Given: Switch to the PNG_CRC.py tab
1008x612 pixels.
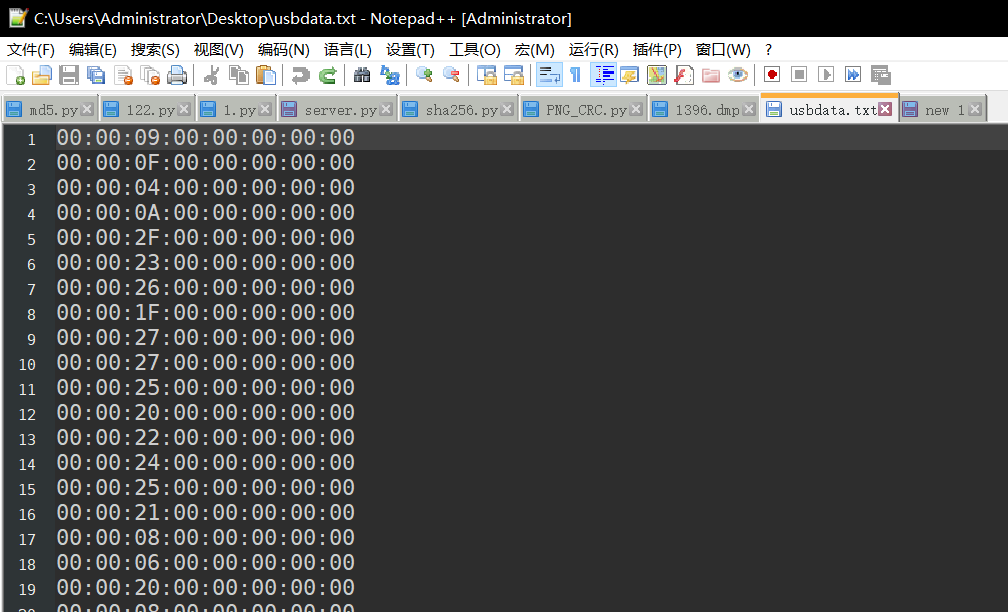Looking at the screenshot, I should click(x=586, y=110).
